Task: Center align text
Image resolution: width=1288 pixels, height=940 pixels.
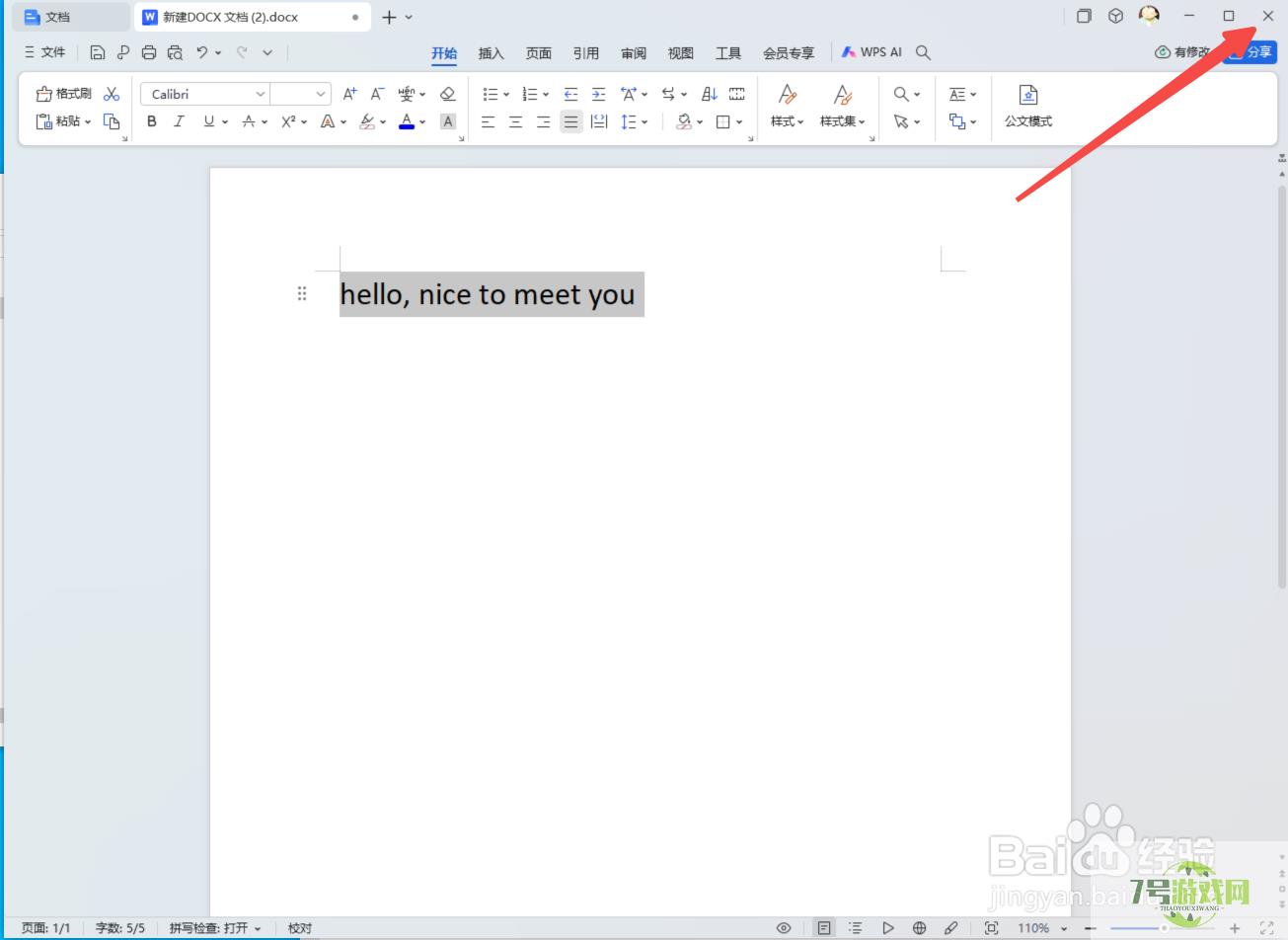Action: 515,121
